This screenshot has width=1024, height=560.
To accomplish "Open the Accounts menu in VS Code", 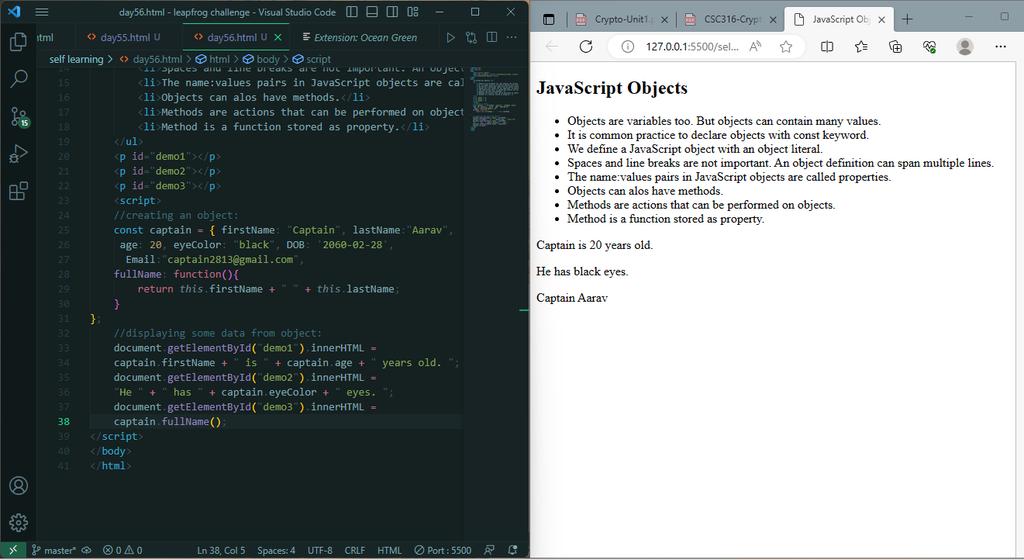I will click(18, 486).
